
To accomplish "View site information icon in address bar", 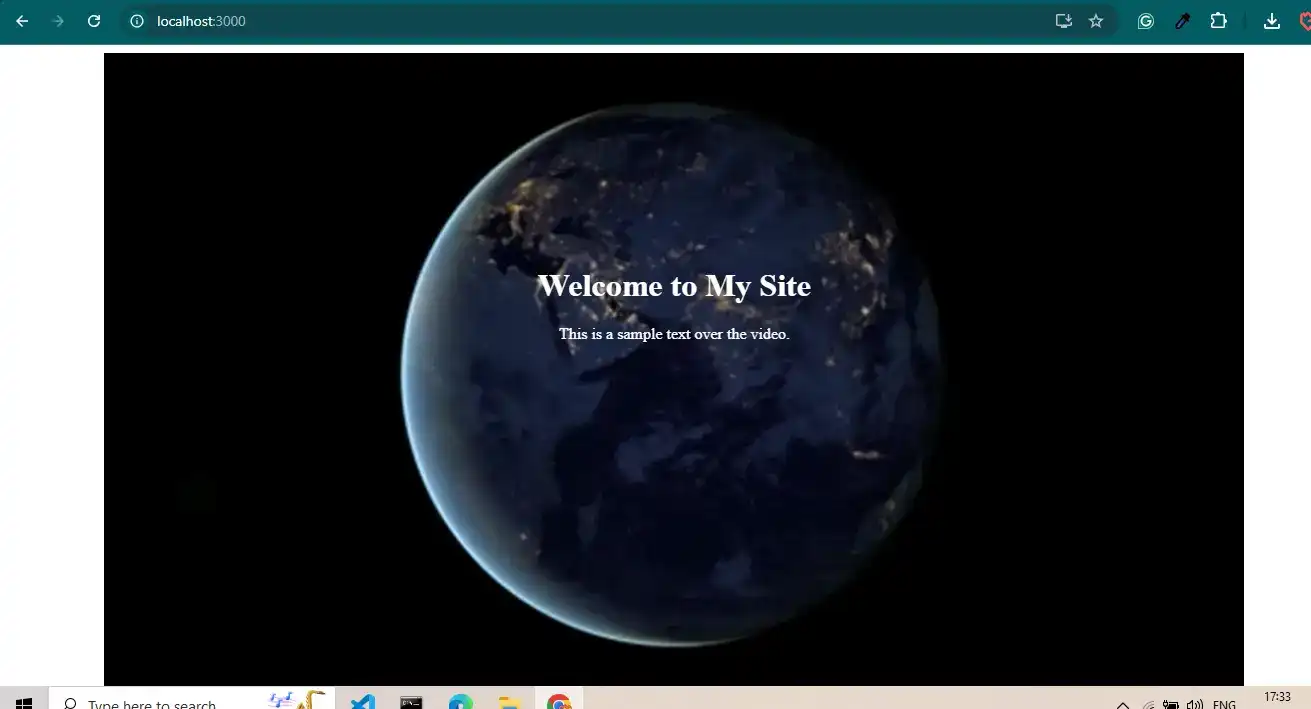I will pos(138,21).
